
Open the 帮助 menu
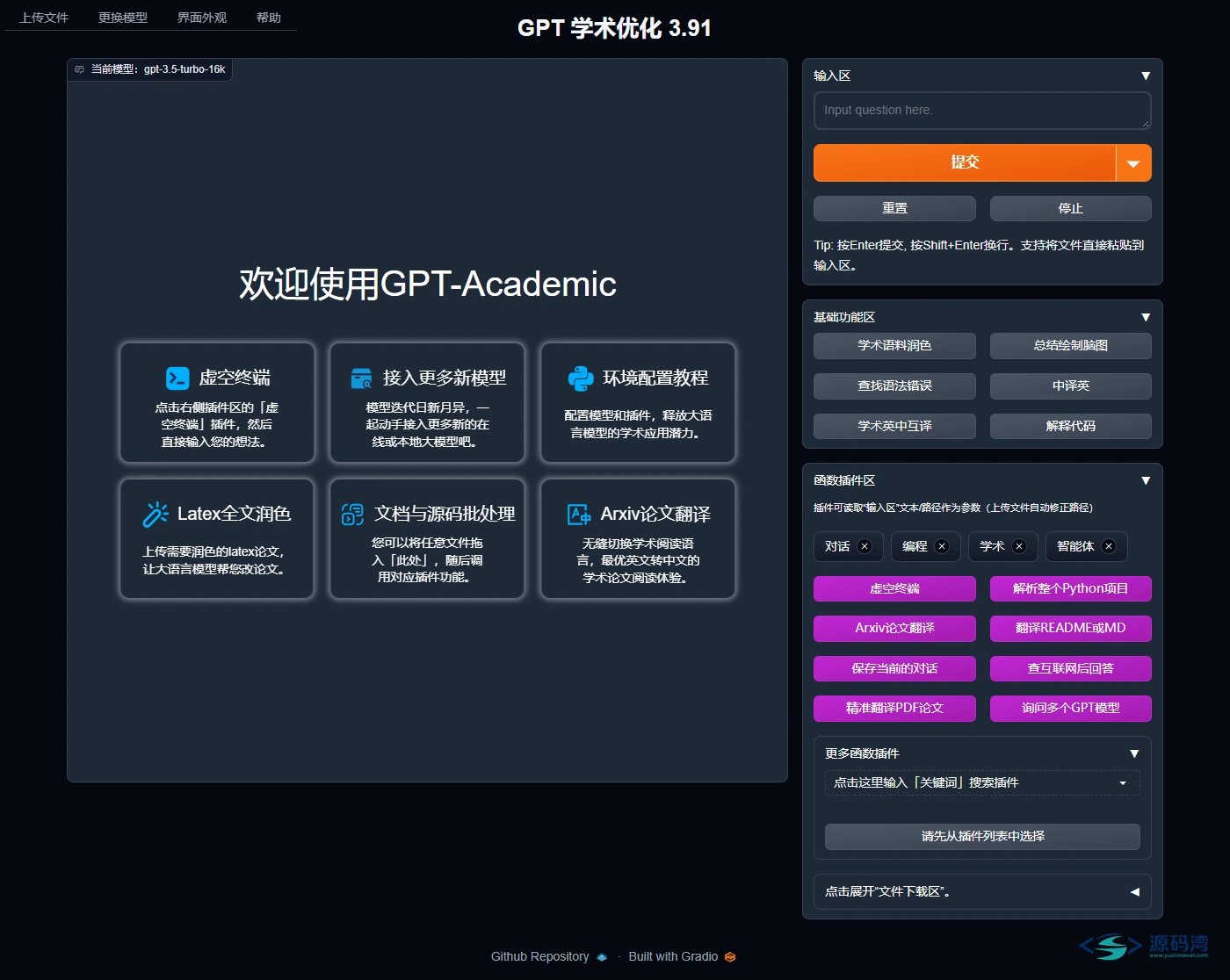pyautogui.click(x=269, y=18)
